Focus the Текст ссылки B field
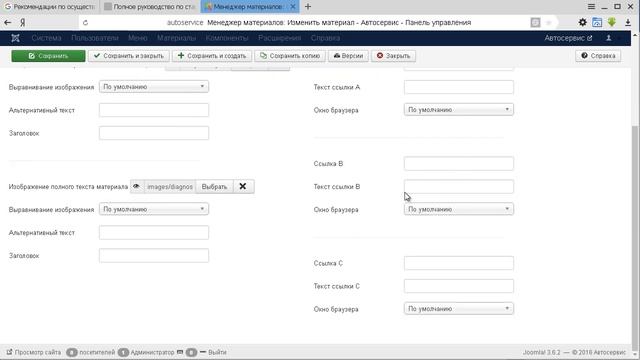The height and width of the screenshot is (360, 640). (x=459, y=187)
